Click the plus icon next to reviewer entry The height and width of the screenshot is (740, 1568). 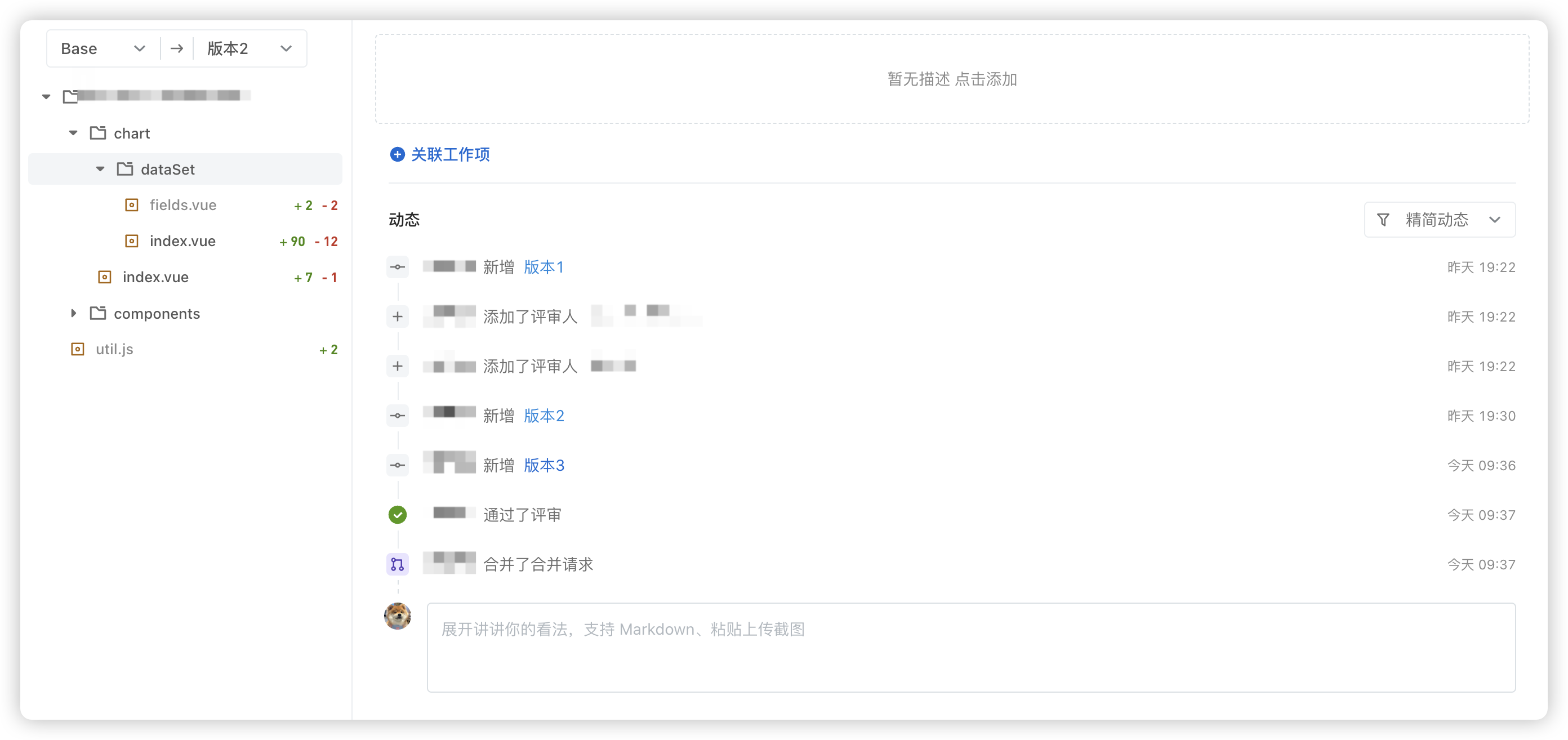[398, 316]
